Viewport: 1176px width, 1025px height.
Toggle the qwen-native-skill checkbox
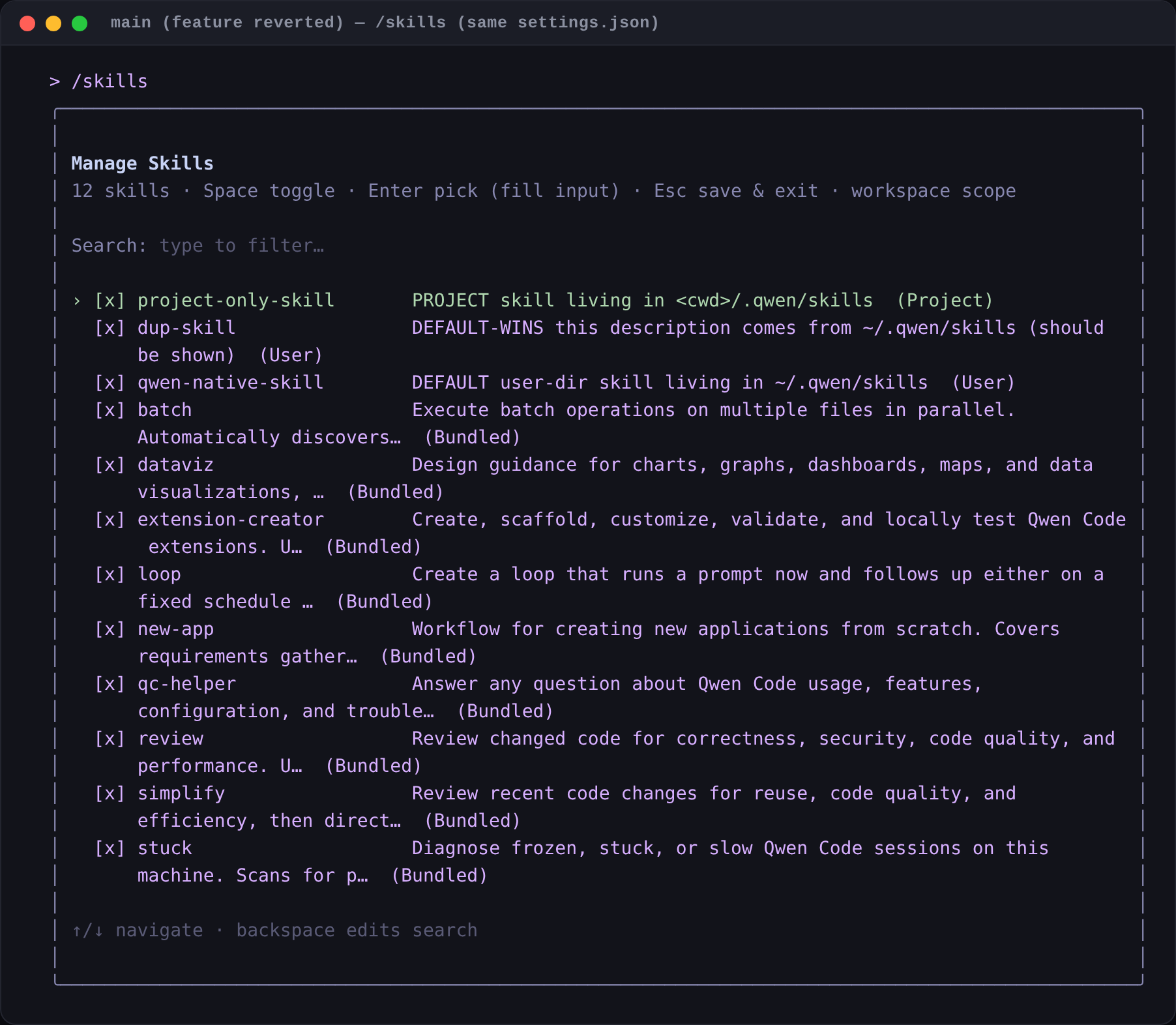point(110,383)
